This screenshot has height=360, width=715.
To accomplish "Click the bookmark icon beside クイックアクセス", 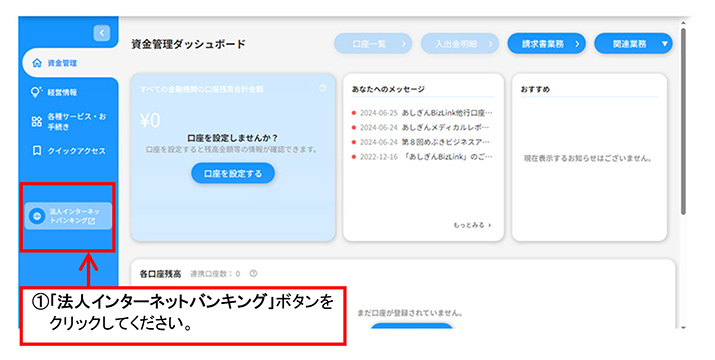I will pyautogui.click(x=37, y=151).
